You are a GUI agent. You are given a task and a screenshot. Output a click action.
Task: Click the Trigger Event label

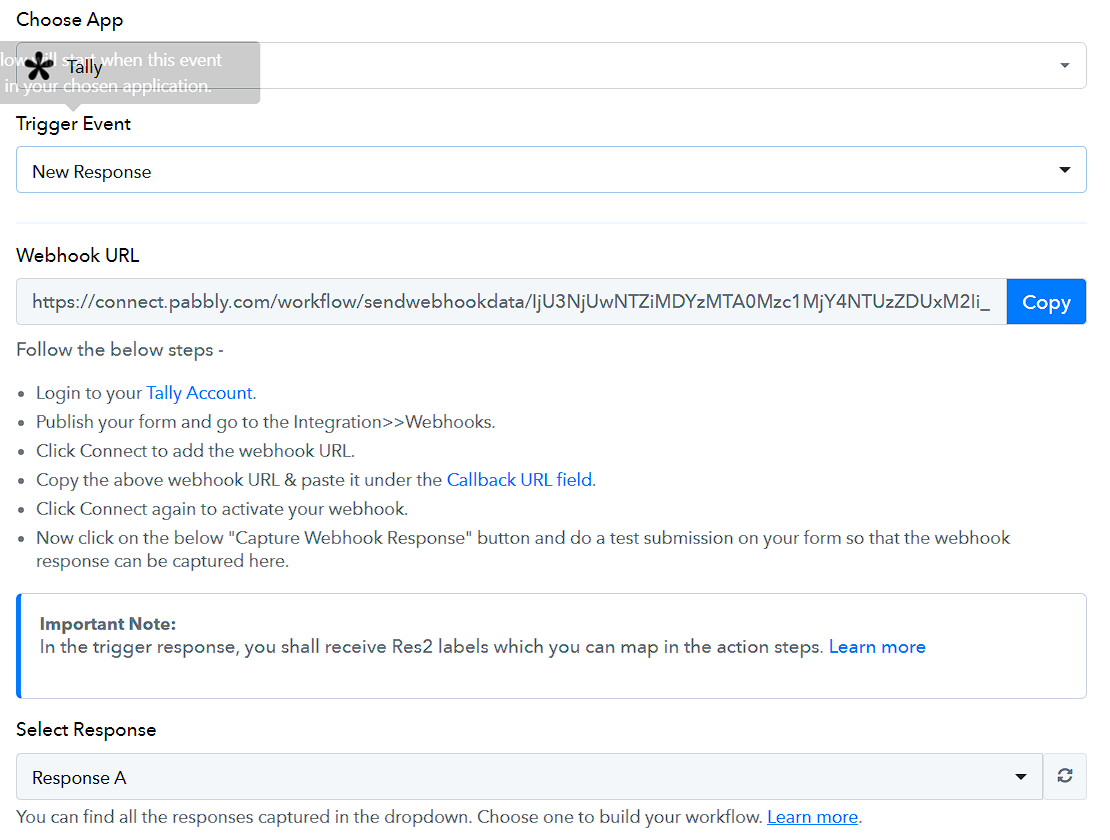click(x=74, y=124)
